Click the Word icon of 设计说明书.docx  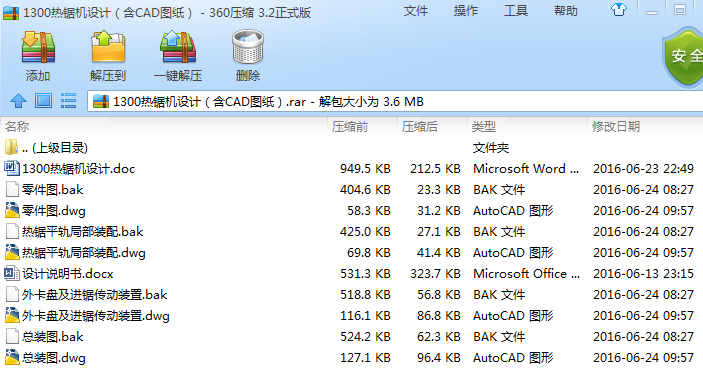[12, 273]
